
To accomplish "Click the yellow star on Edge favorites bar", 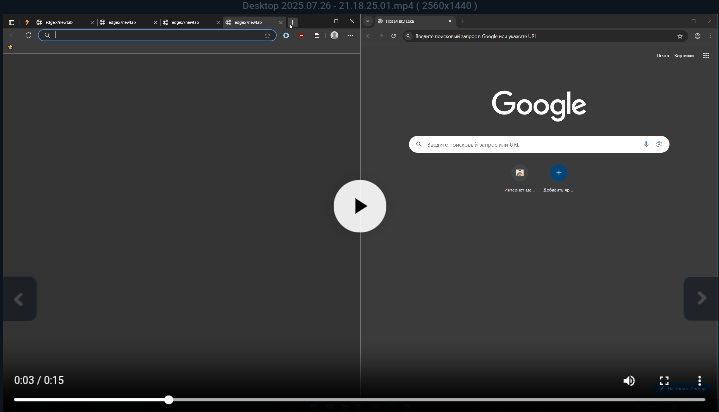I will pyautogui.click(x=10, y=47).
